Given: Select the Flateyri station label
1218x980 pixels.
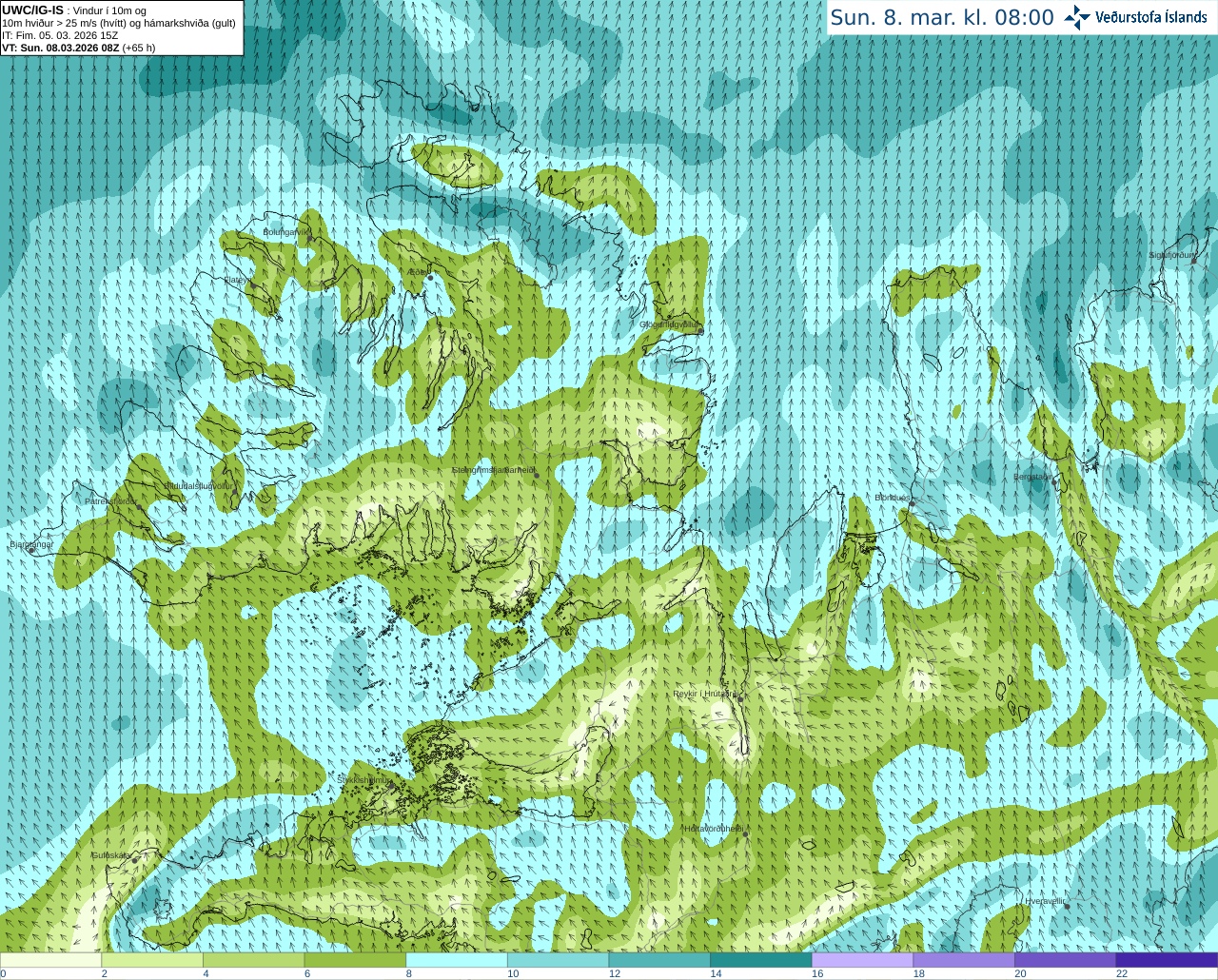Looking at the screenshot, I should coord(237,280).
